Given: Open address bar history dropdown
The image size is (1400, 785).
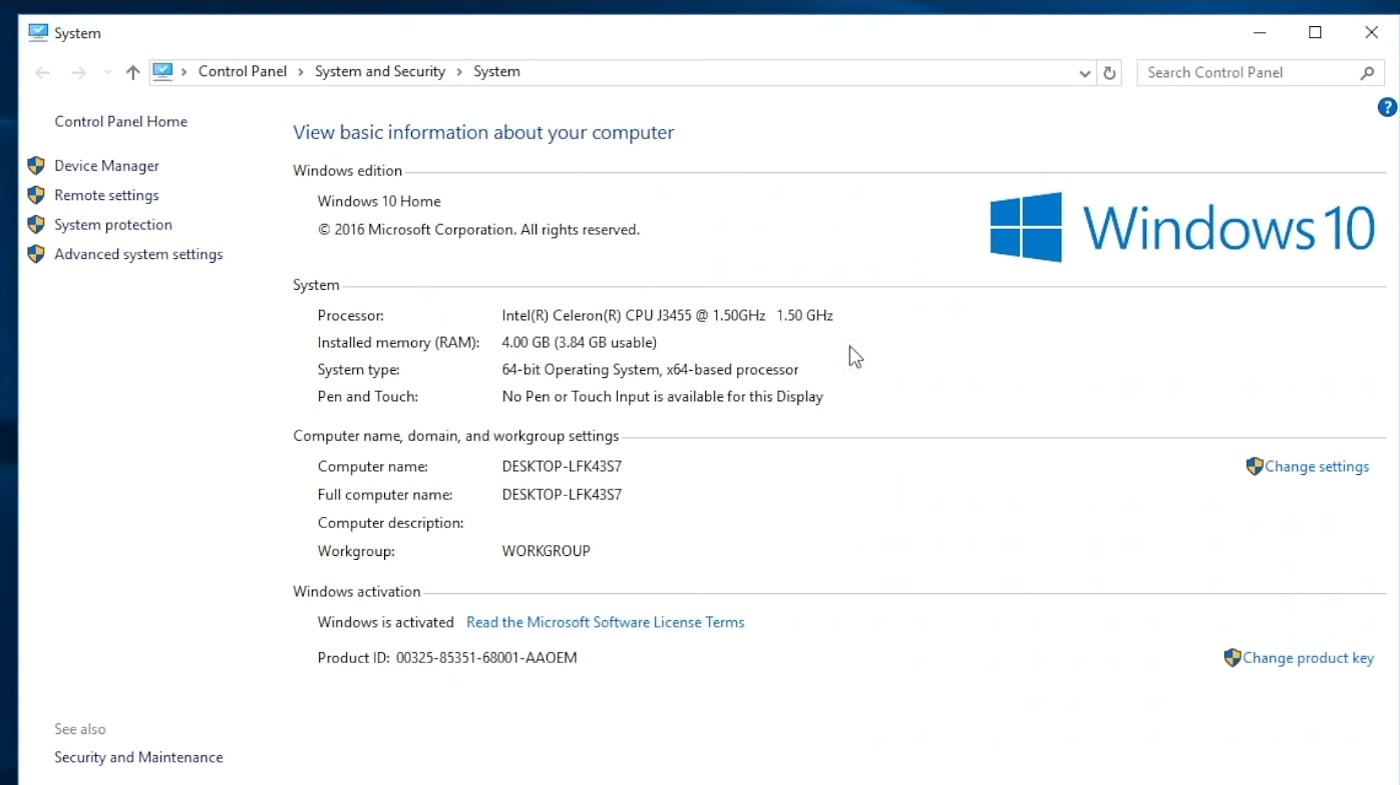Looking at the screenshot, I should [1085, 73].
